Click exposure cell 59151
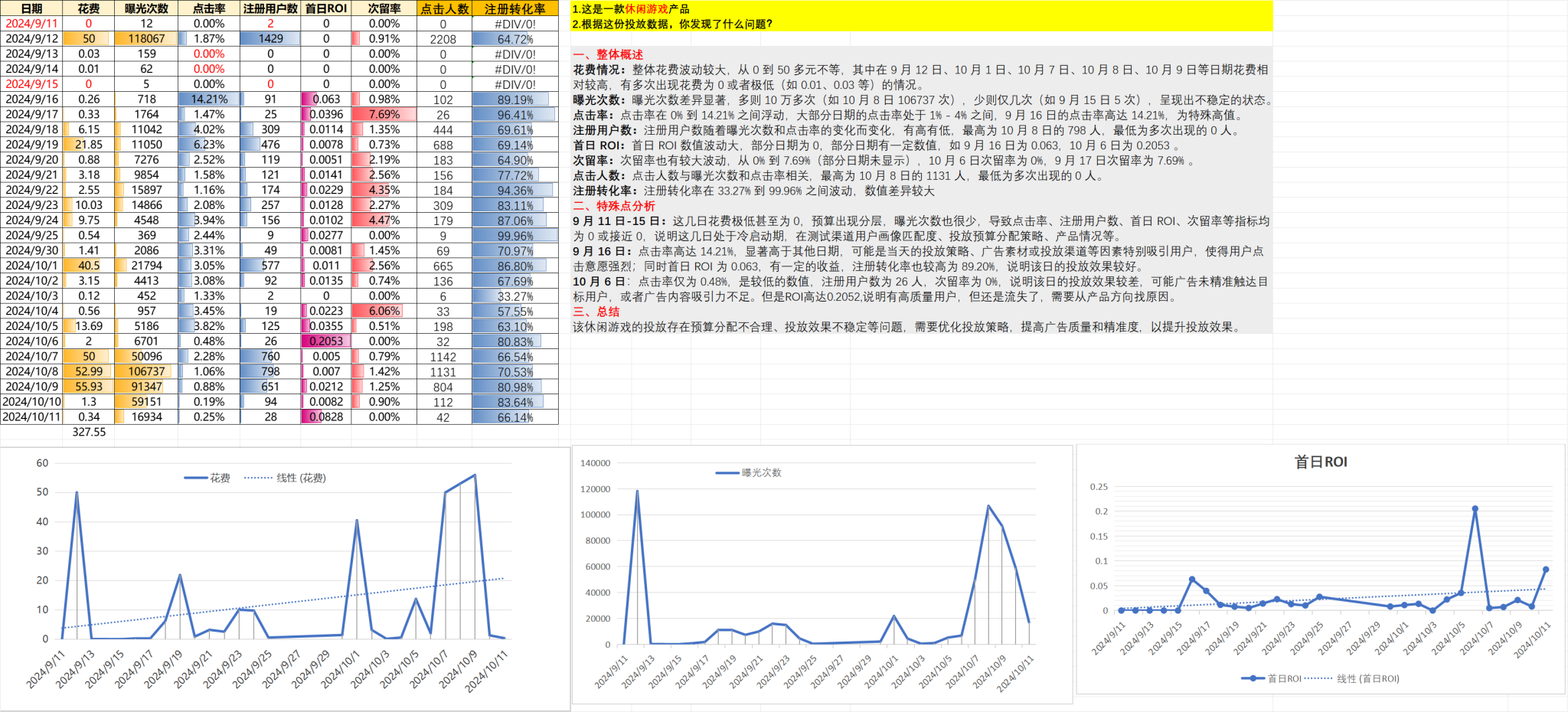The width and height of the screenshot is (1568, 712). click(146, 402)
